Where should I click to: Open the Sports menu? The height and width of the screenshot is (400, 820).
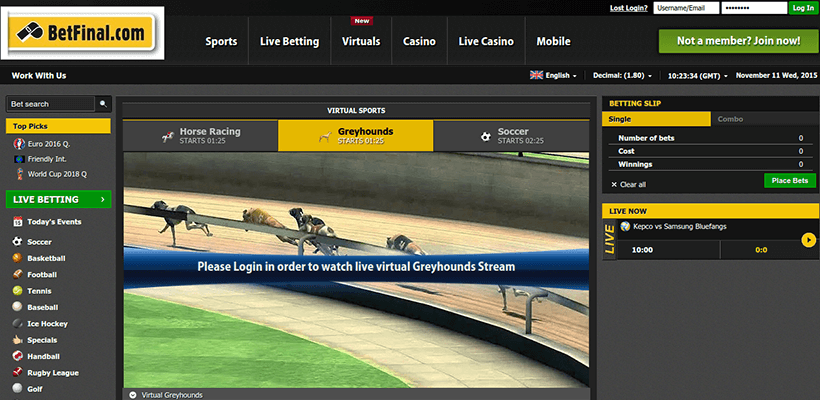tap(221, 41)
